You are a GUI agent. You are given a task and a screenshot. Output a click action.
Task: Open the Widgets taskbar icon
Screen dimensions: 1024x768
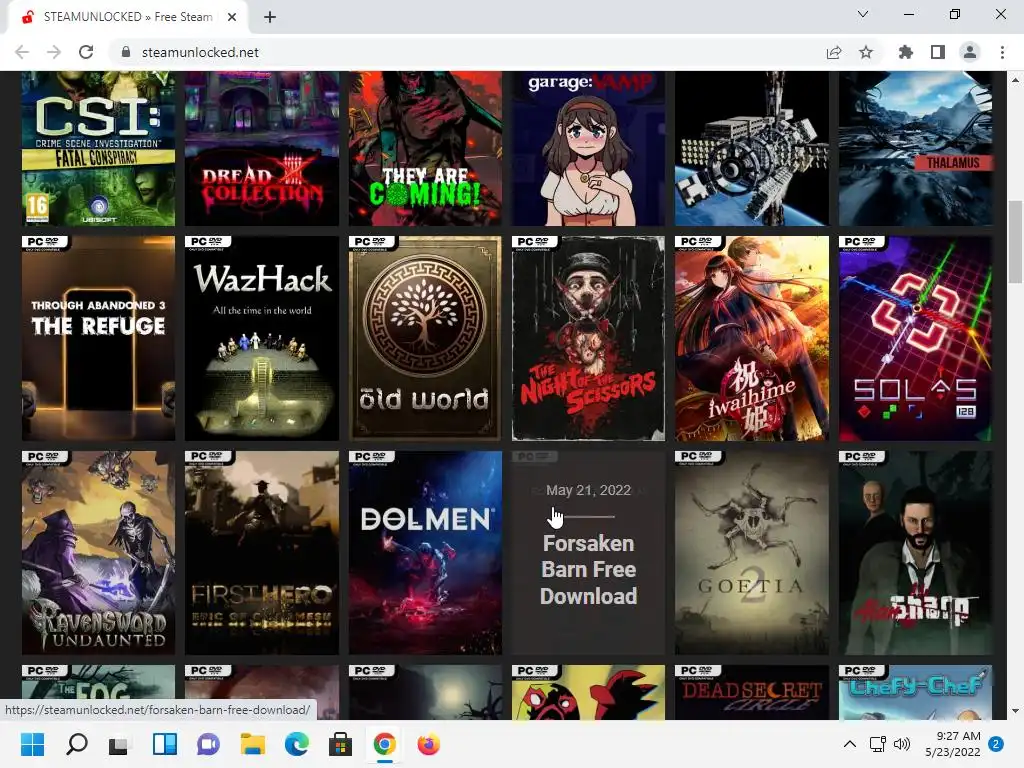(165, 744)
